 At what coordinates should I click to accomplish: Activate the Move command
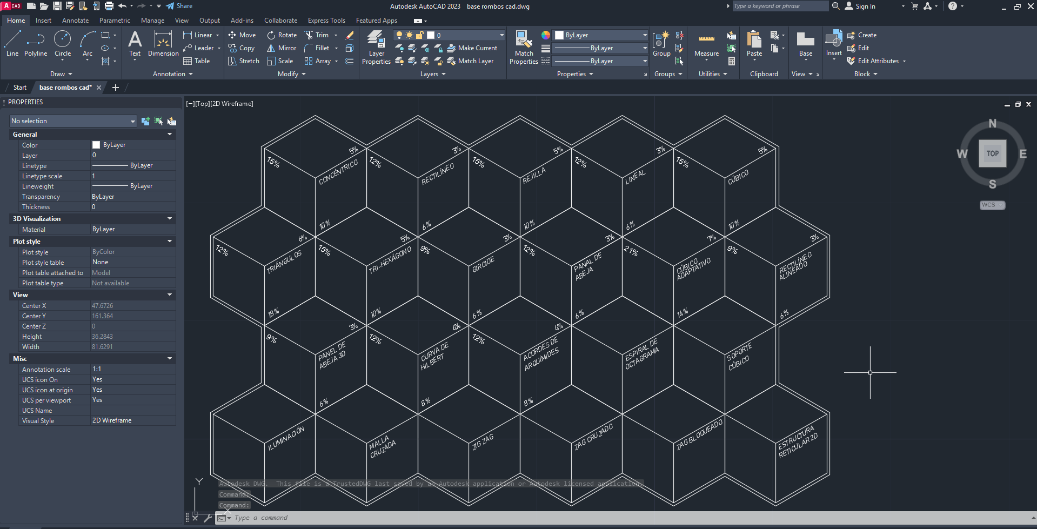(242, 35)
